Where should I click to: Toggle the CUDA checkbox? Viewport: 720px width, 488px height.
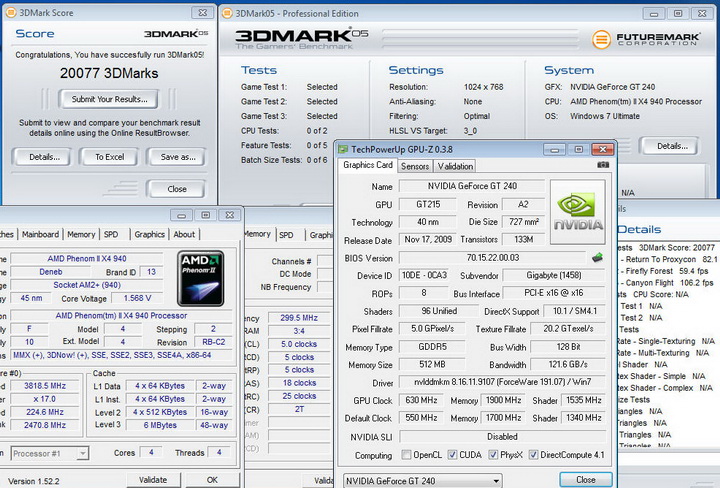click(452, 454)
